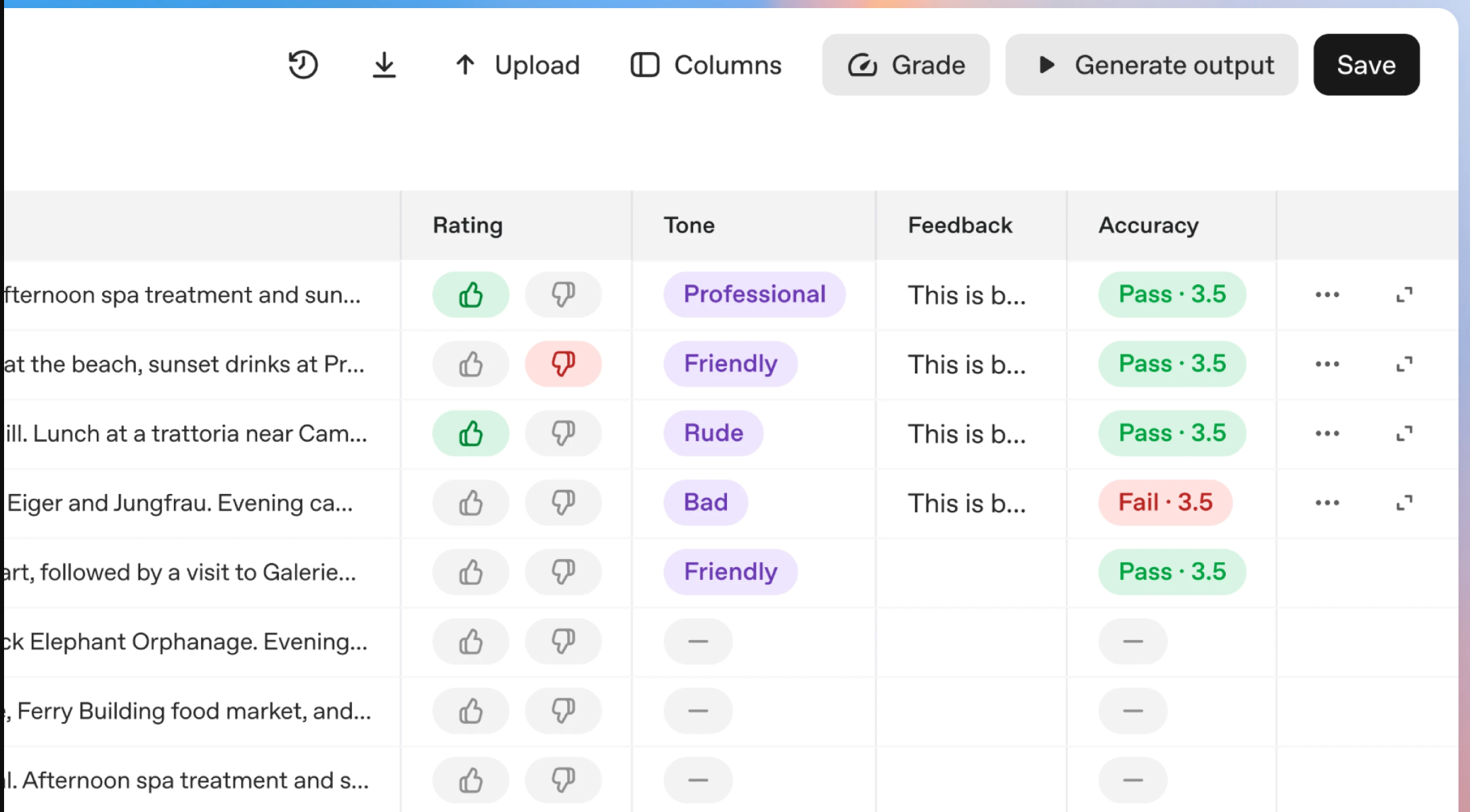The image size is (1470, 812).
Task: Expand the Rude tone row
Action: pos(1404,433)
